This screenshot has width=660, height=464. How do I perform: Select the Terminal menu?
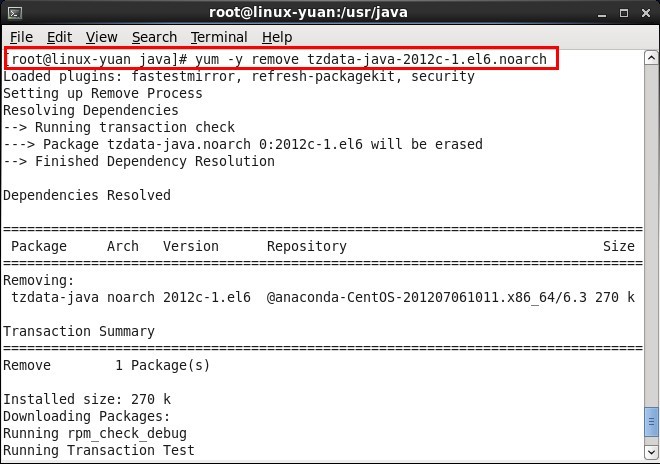(219, 37)
